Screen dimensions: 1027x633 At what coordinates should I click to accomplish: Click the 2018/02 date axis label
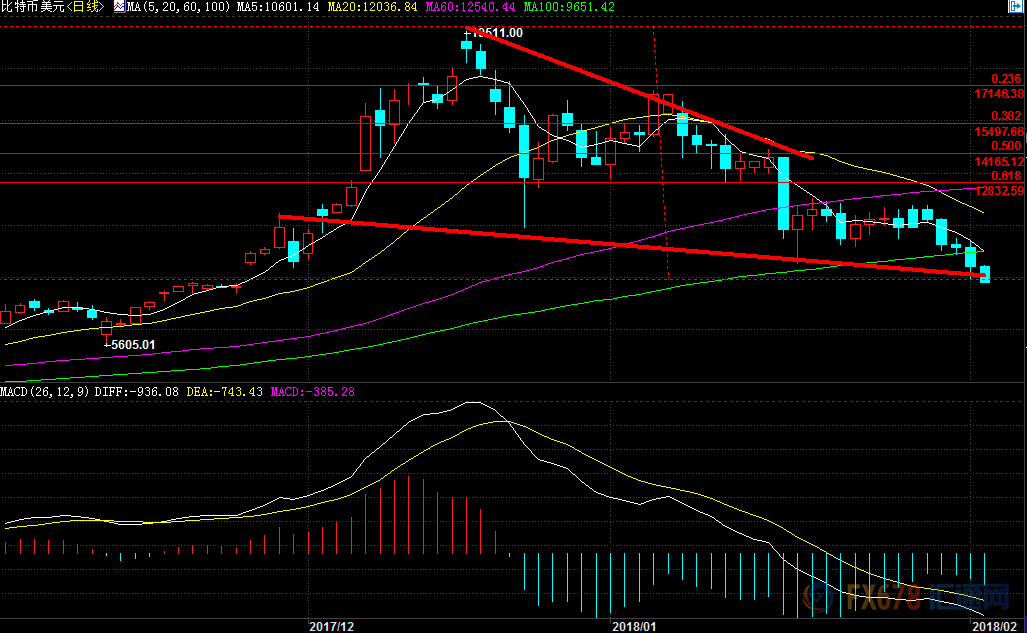tap(994, 626)
